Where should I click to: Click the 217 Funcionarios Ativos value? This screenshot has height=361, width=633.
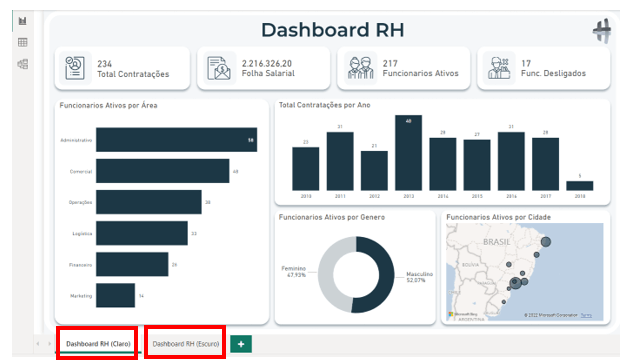(x=390, y=63)
